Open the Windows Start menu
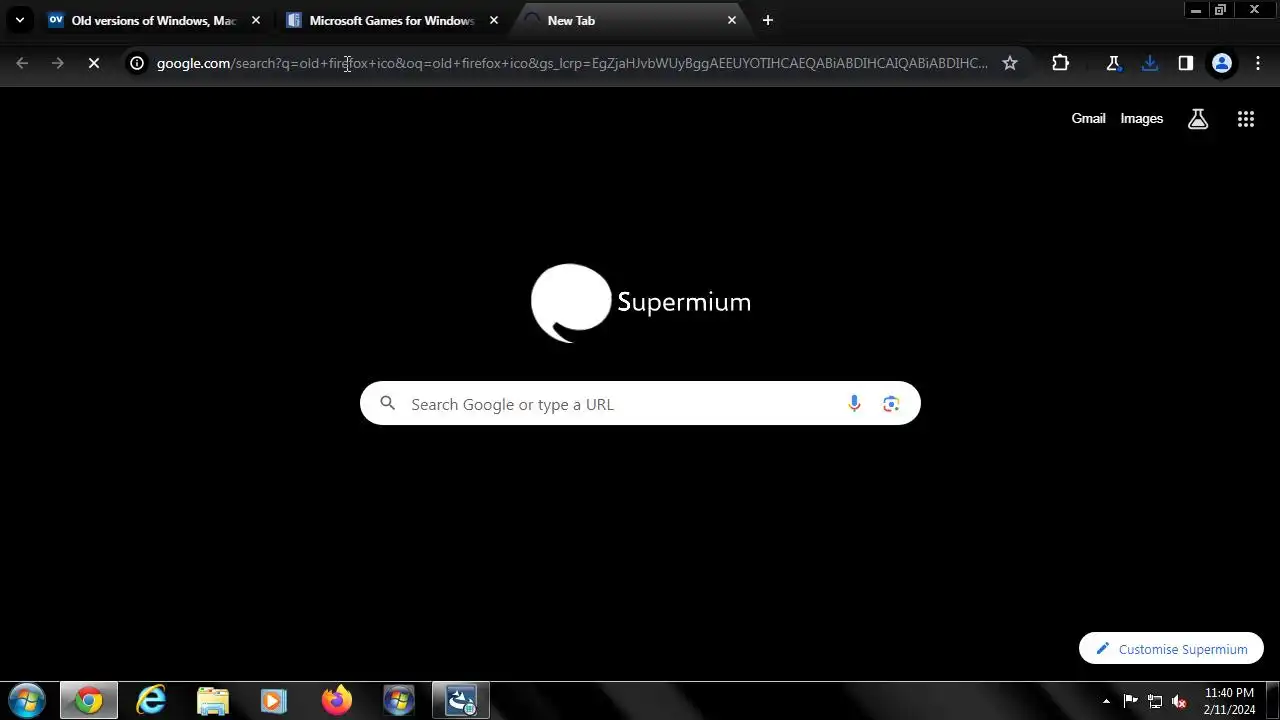The image size is (1280, 720). pos(27,701)
